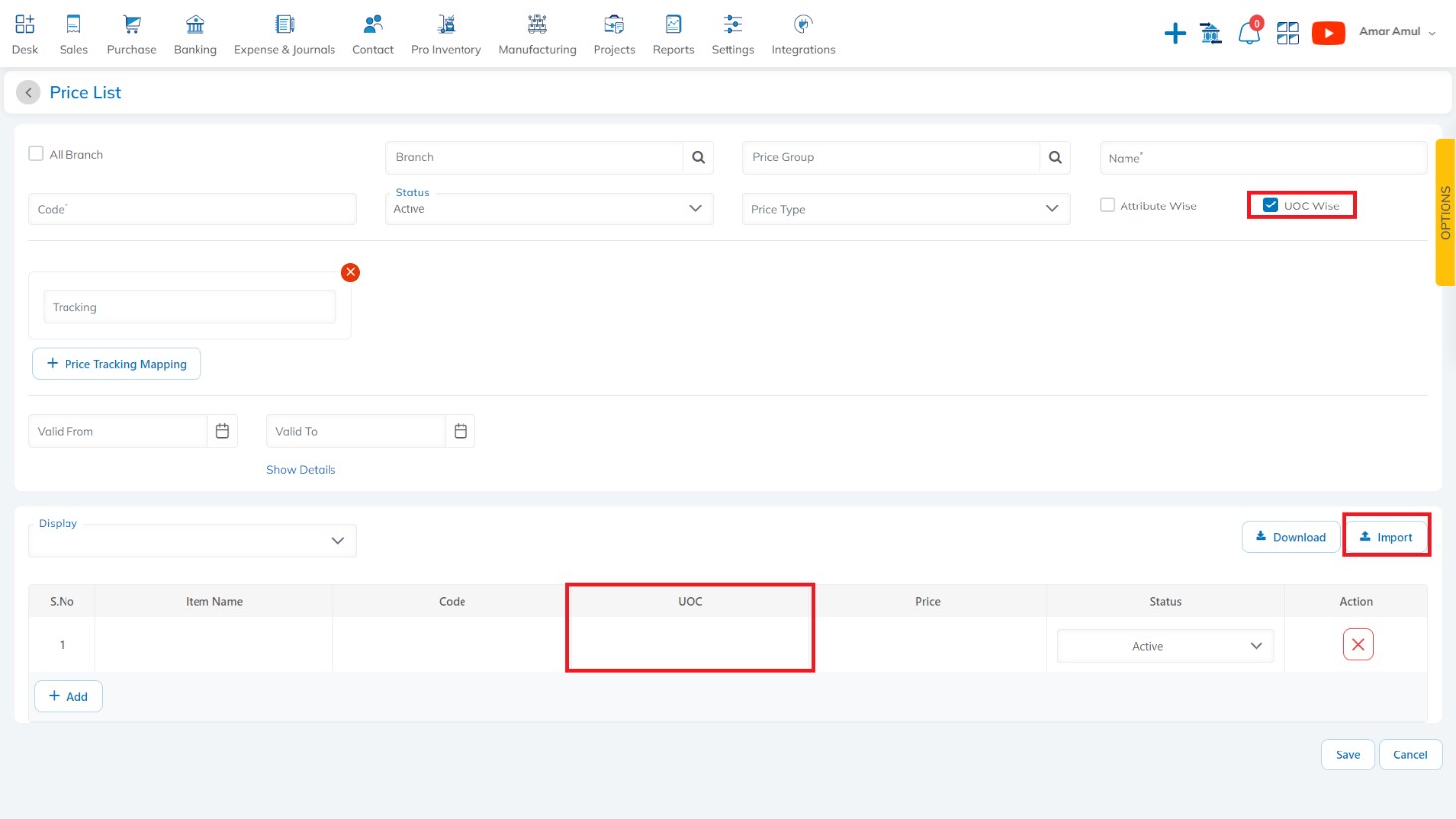1456x819 pixels.
Task: Click into the Name field
Action: tap(1263, 158)
